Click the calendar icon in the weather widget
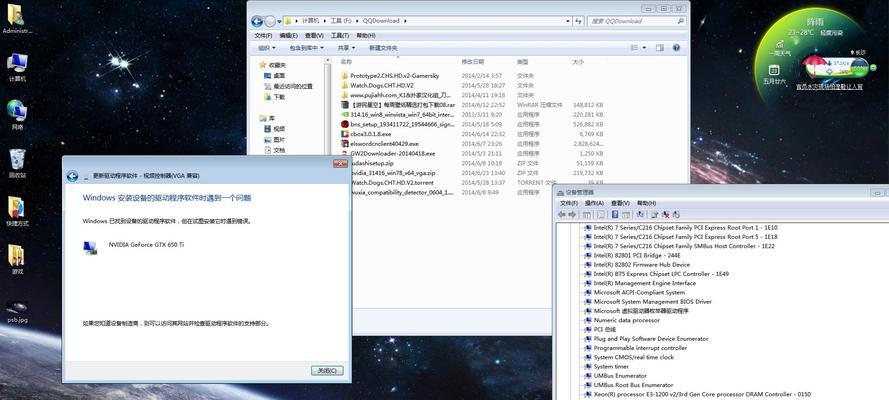 774,70
